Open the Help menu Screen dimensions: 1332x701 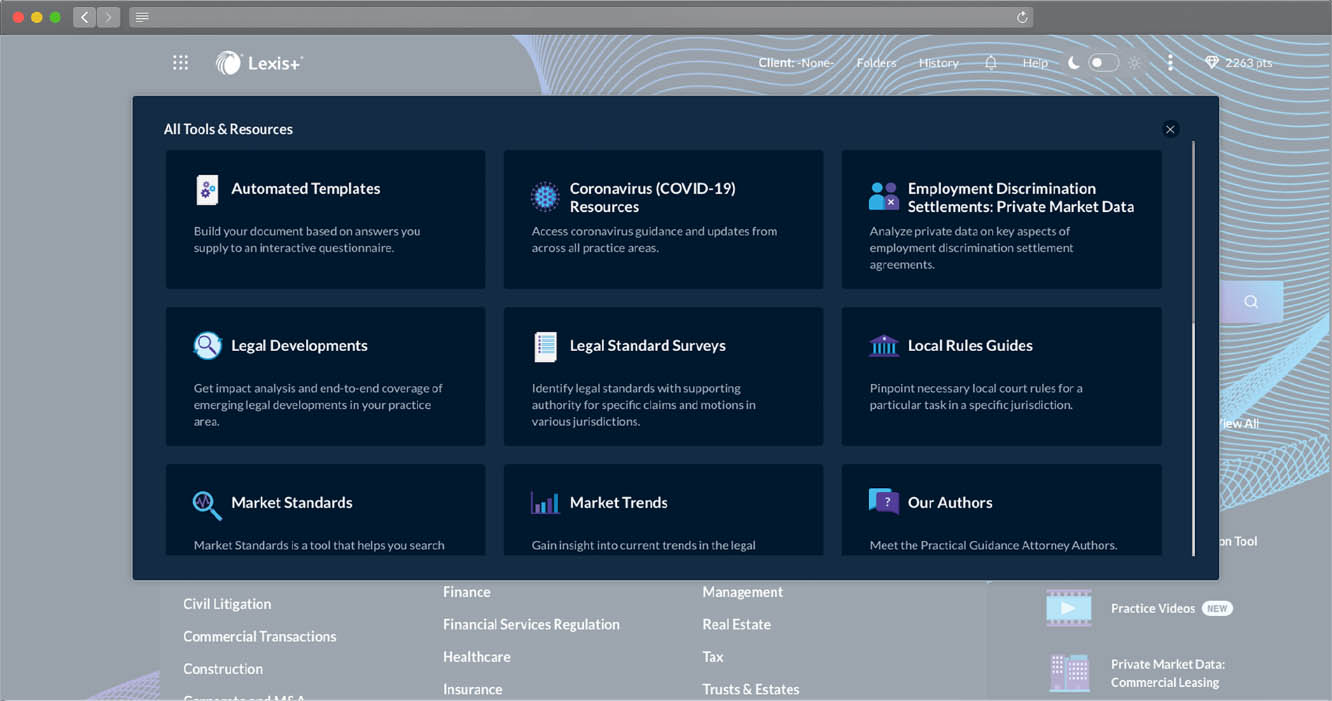tap(1035, 63)
